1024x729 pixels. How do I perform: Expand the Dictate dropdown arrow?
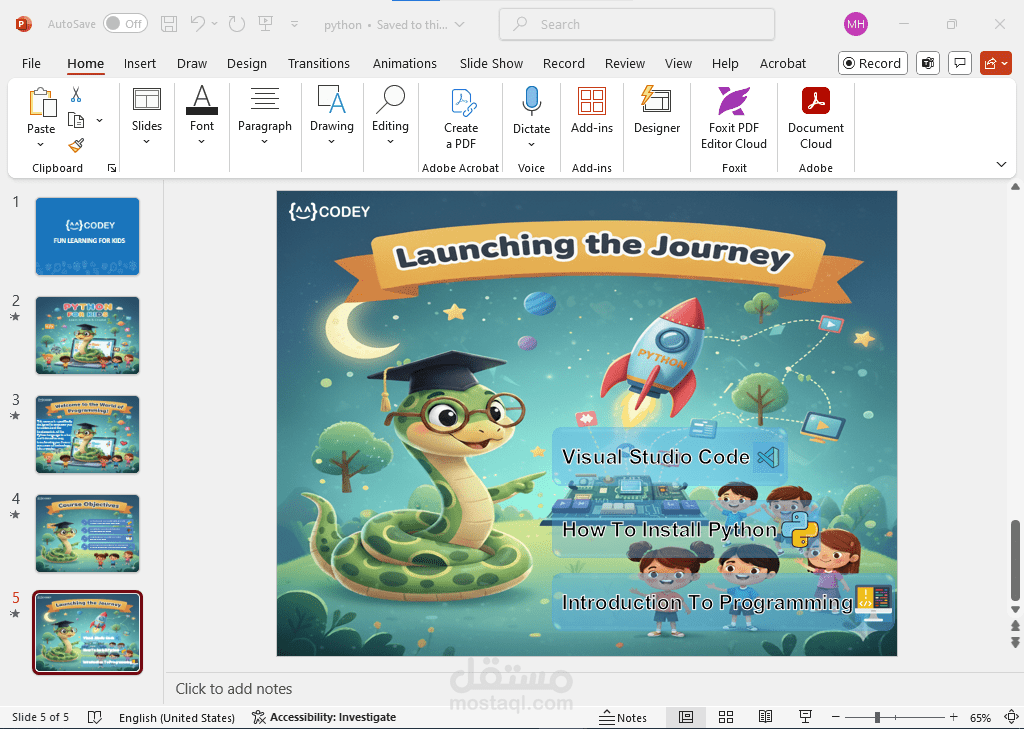point(531,144)
